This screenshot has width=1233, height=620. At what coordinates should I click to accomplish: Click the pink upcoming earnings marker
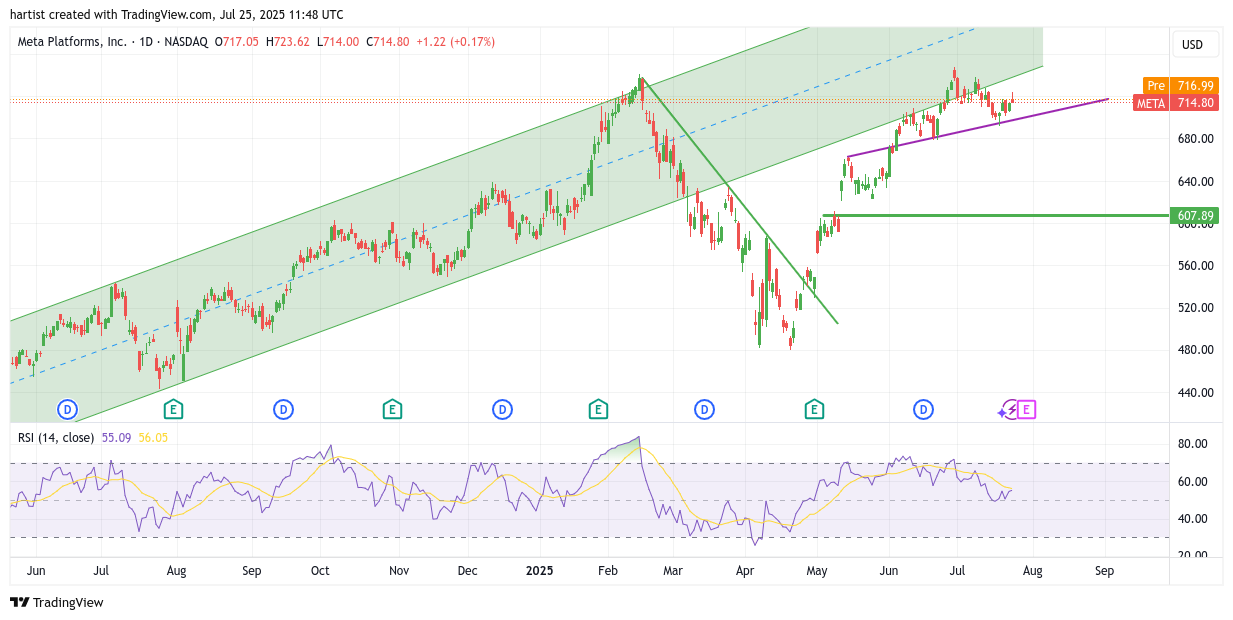pyautogui.click(x=1027, y=409)
